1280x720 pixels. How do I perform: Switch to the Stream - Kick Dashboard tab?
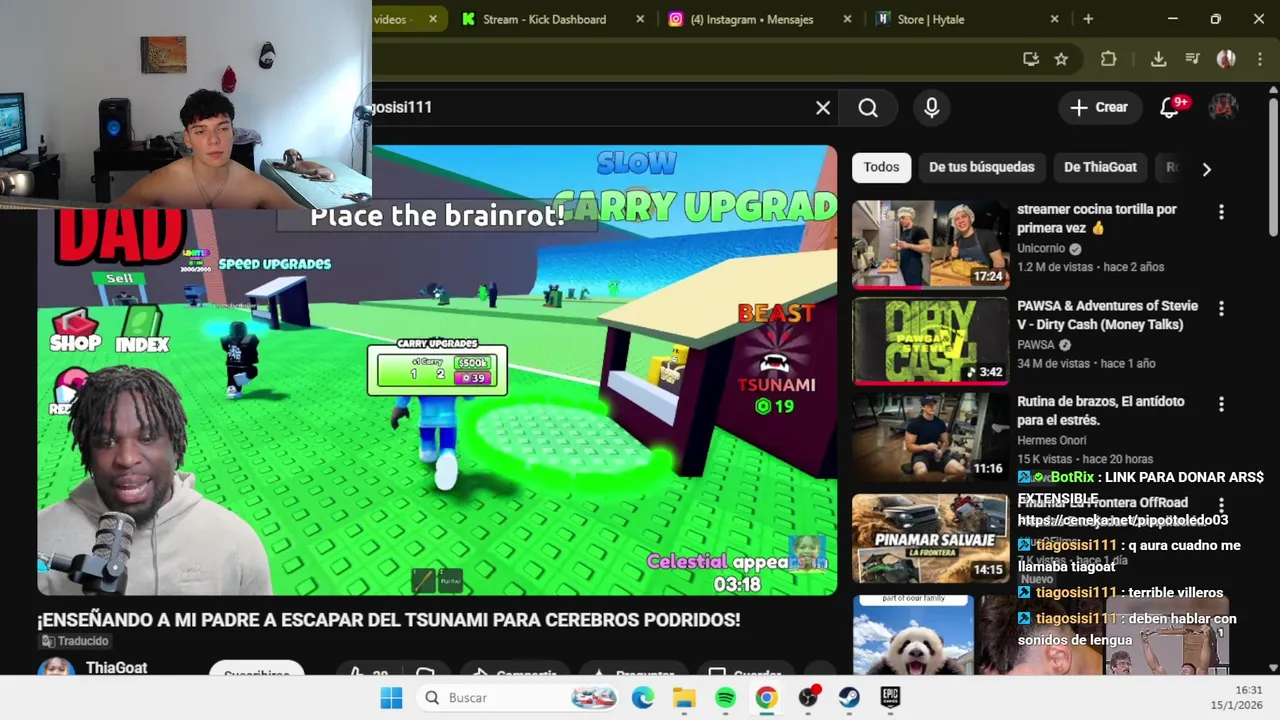(x=546, y=19)
